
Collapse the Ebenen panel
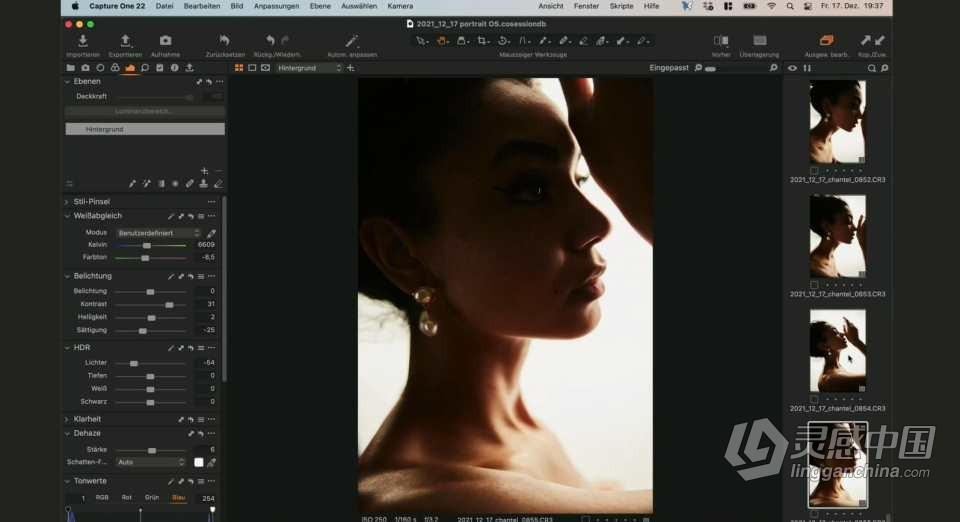[x=67, y=81]
